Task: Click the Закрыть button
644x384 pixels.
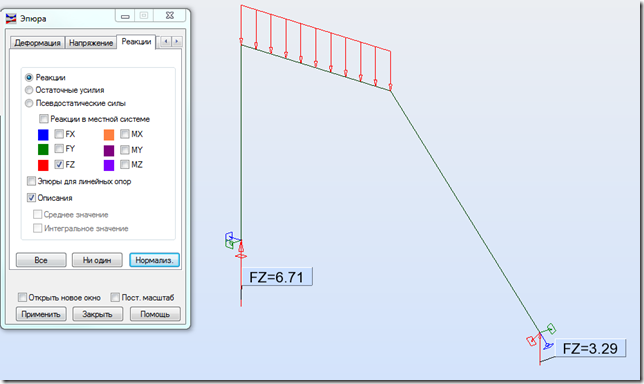Action: tap(98, 314)
